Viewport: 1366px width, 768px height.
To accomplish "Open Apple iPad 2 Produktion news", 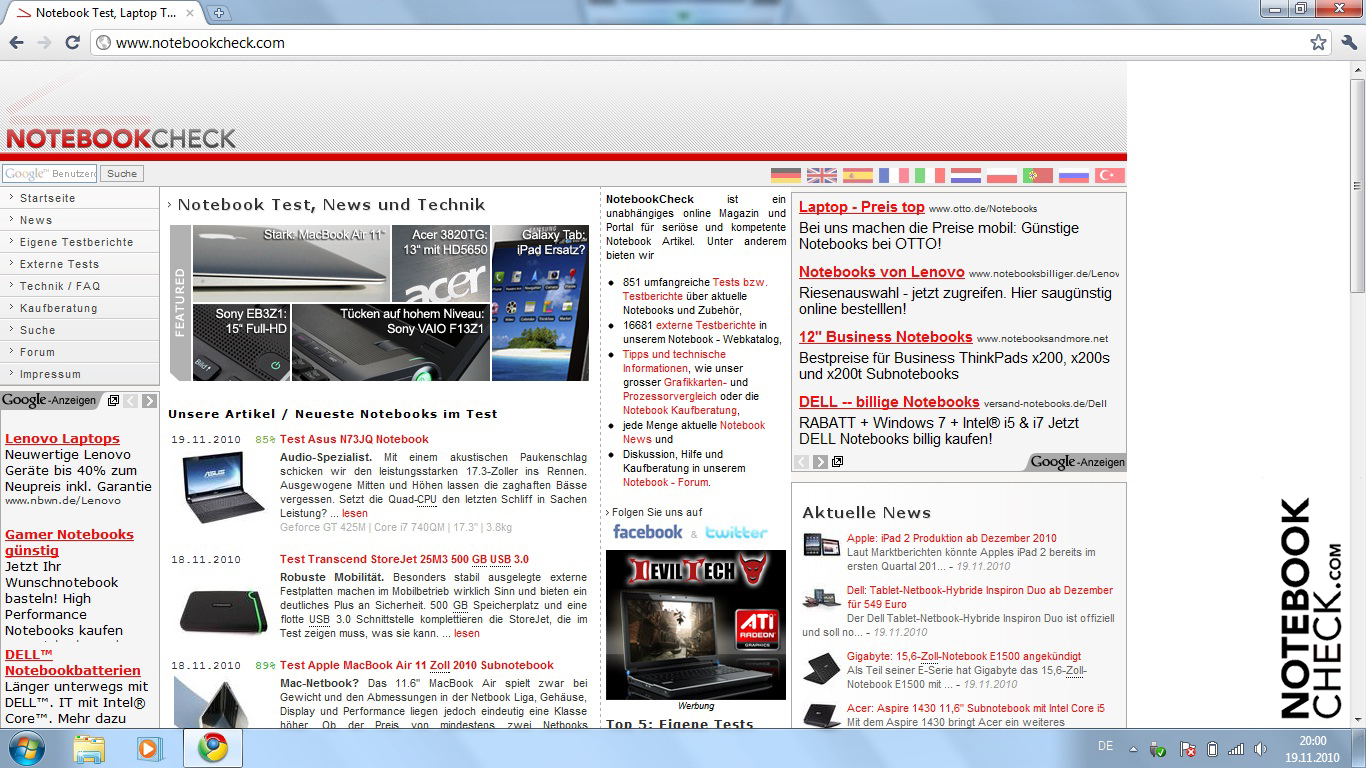I will (952, 538).
